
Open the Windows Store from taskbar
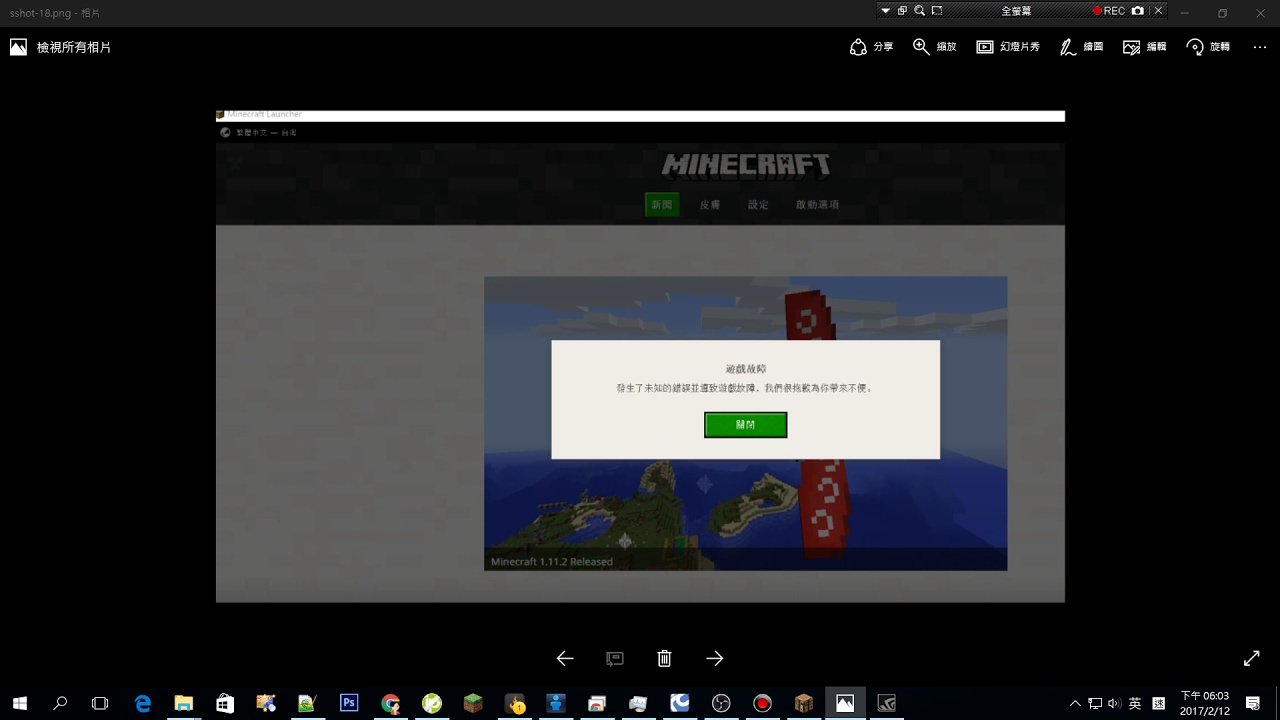tap(225, 703)
